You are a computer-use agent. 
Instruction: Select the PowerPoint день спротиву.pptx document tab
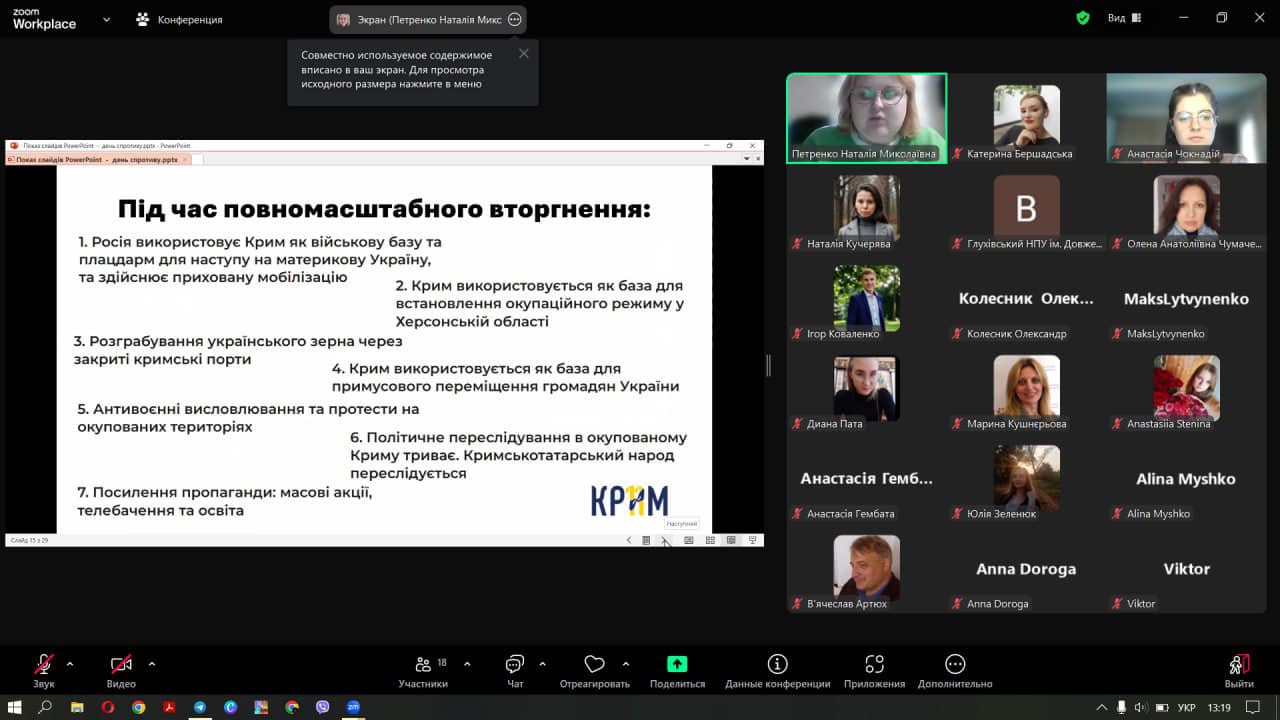[97, 159]
